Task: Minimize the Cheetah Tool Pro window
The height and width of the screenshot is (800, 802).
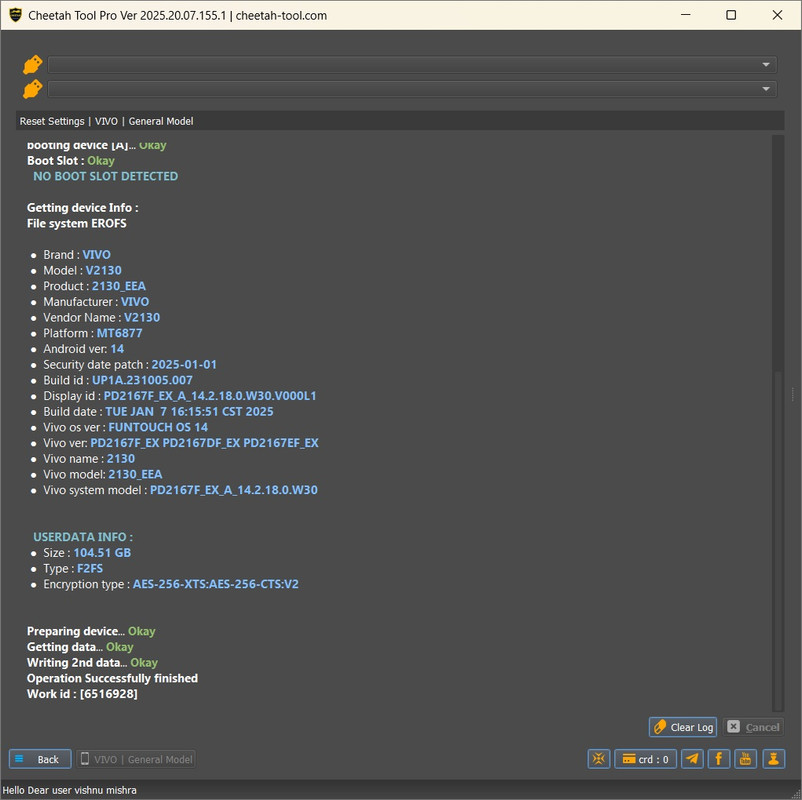Action: pos(686,15)
